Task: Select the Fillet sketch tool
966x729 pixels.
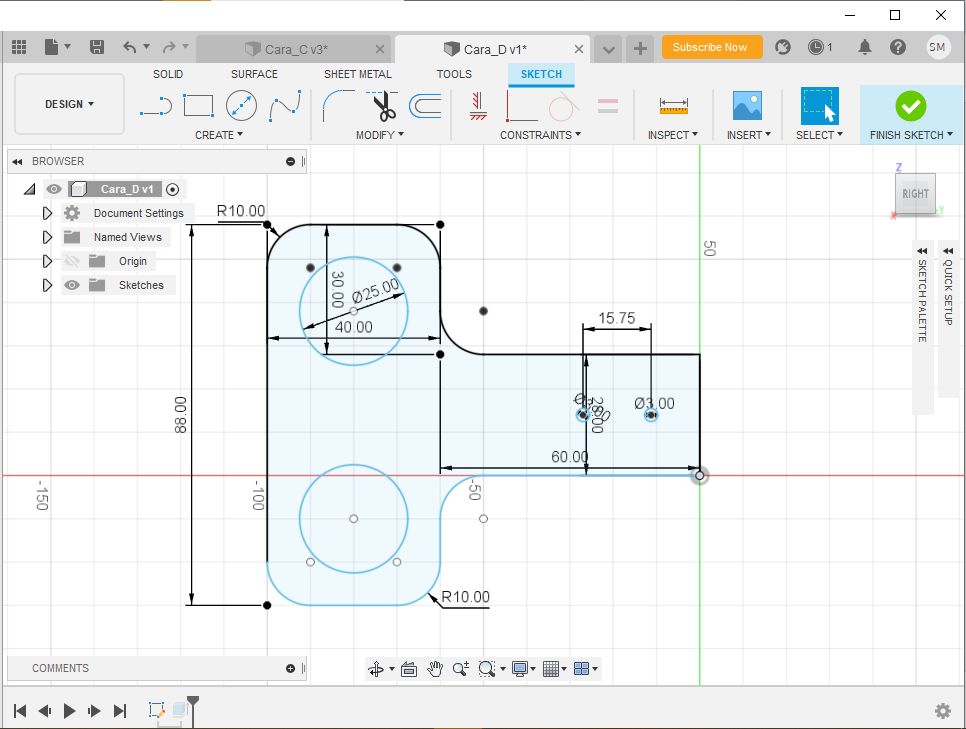Action: [338, 106]
